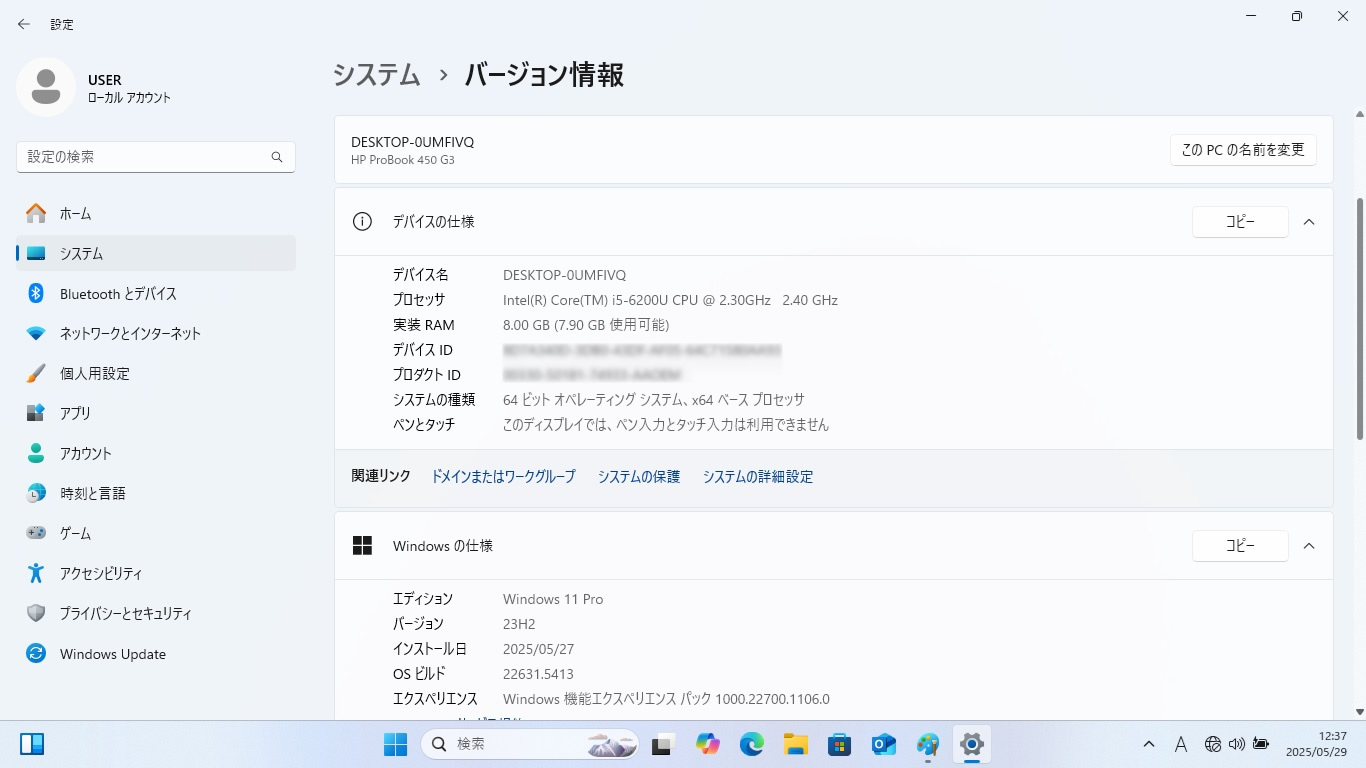Click the IME 'A' input indicator in tray
Viewport: 1366px width, 768px height.
pos(1181,744)
